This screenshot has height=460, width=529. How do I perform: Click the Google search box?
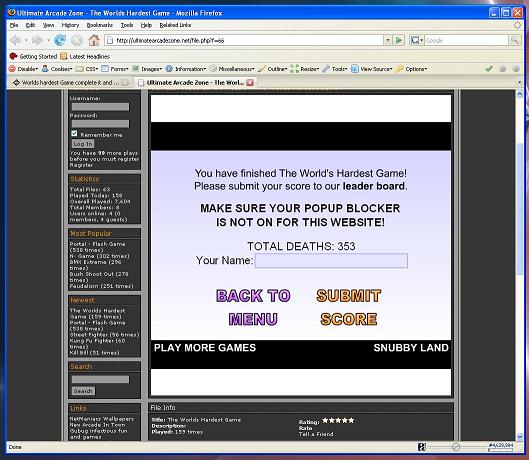(x=466, y=40)
